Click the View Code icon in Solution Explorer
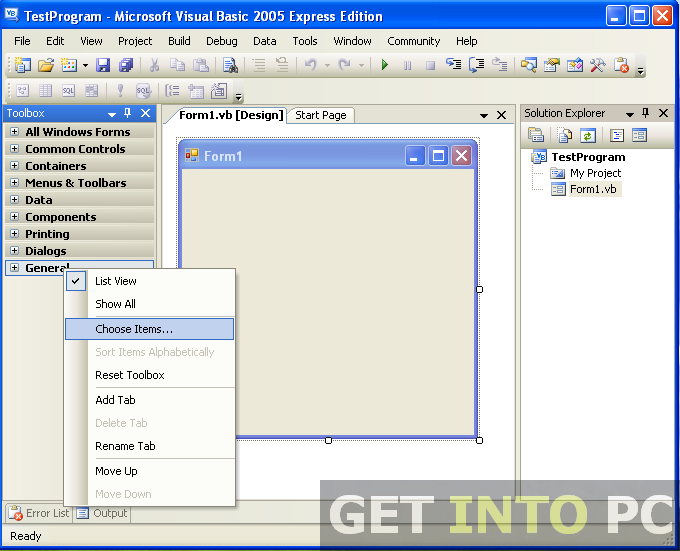This screenshot has height=551, width=680. (x=616, y=135)
